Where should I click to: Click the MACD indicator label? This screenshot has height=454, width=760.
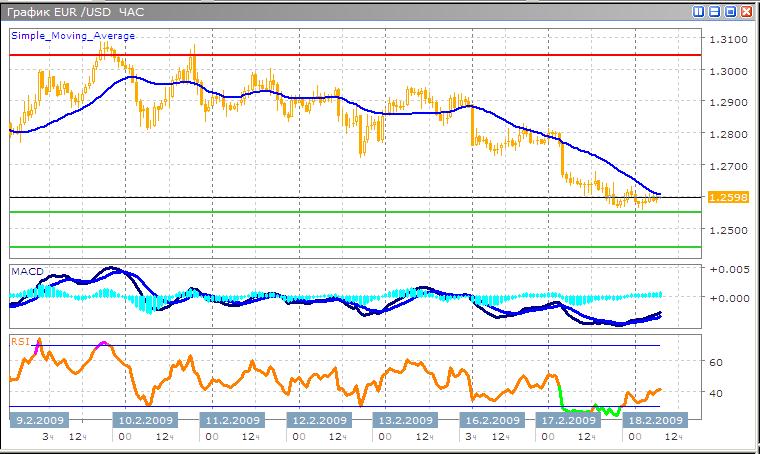point(25,271)
